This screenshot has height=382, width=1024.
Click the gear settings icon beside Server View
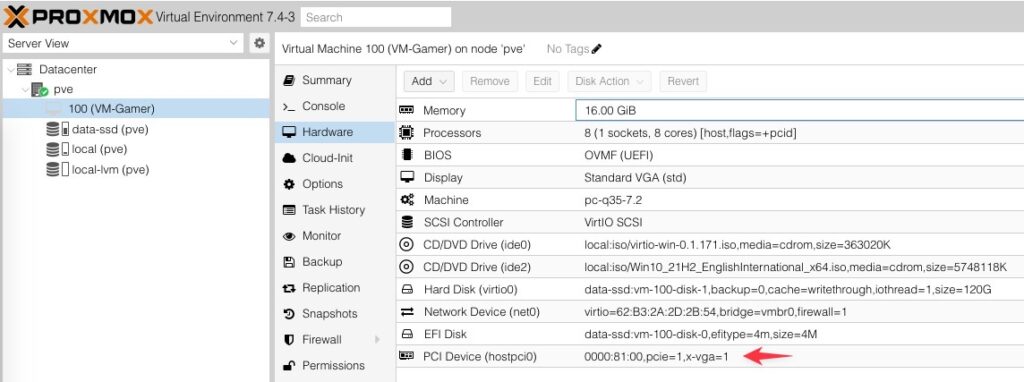pos(259,43)
